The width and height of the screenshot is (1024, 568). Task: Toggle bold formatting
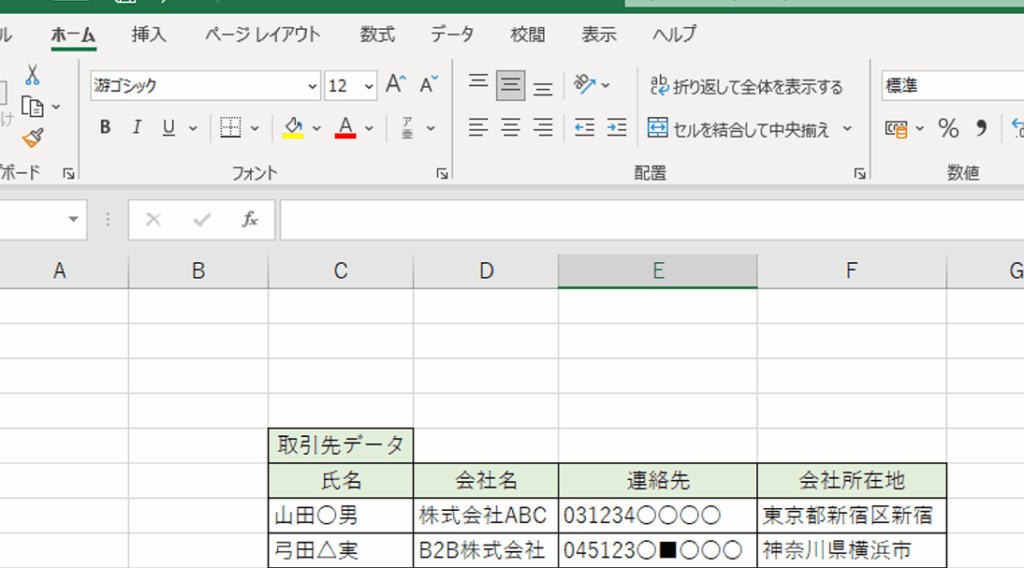pos(105,128)
